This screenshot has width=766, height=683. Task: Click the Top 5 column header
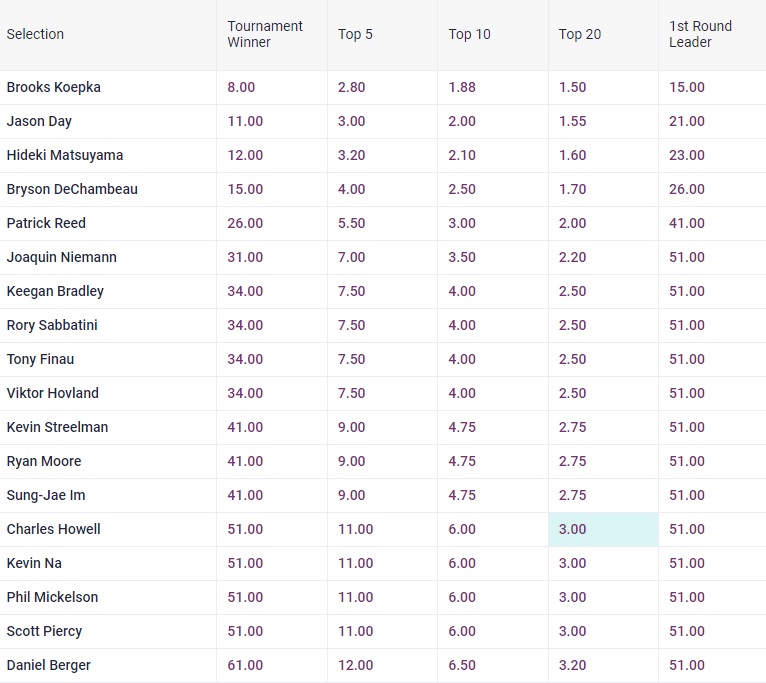(x=355, y=34)
